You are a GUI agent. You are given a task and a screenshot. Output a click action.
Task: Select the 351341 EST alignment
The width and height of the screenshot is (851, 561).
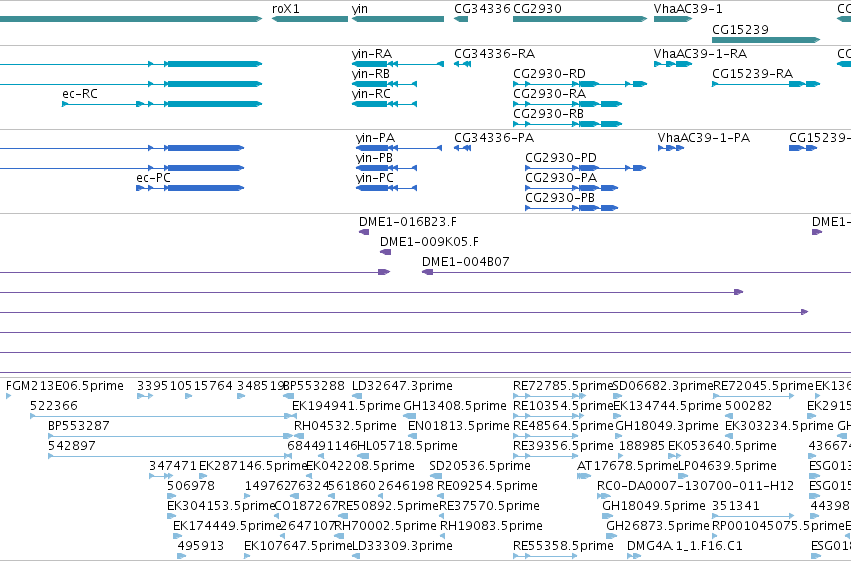tap(753, 516)
